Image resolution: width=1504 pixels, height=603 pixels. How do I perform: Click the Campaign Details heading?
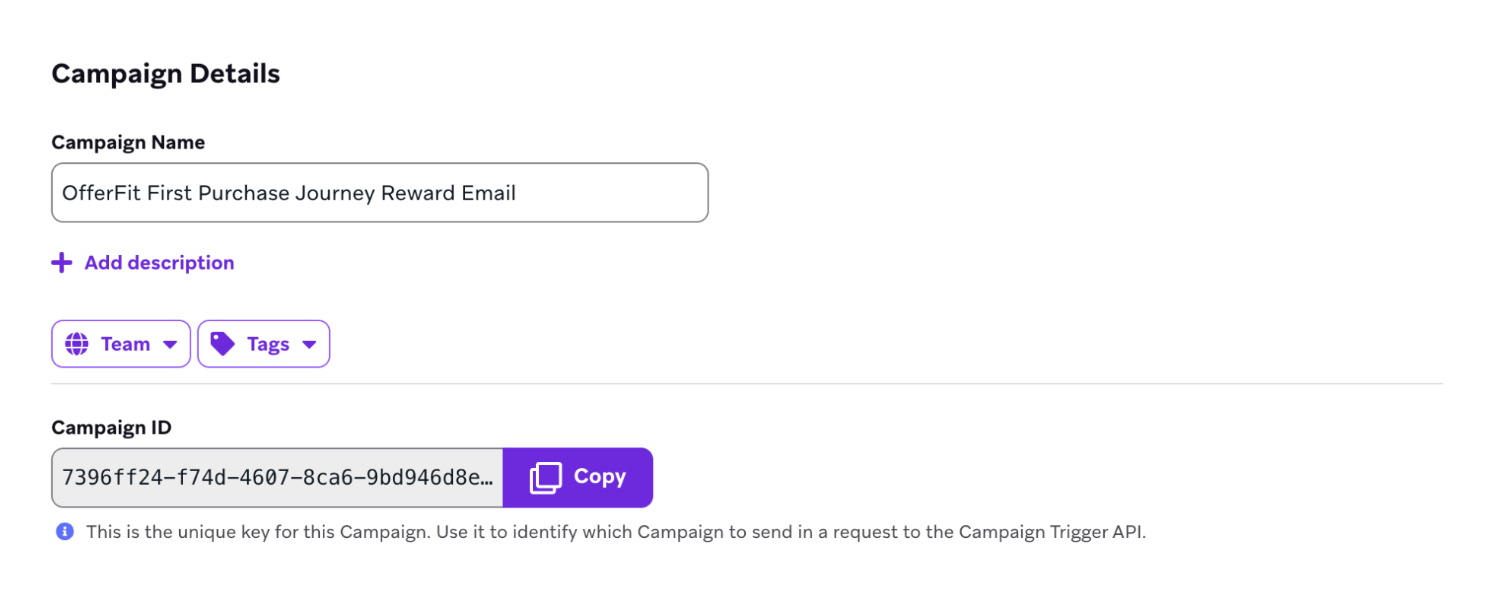coord(166,74)
